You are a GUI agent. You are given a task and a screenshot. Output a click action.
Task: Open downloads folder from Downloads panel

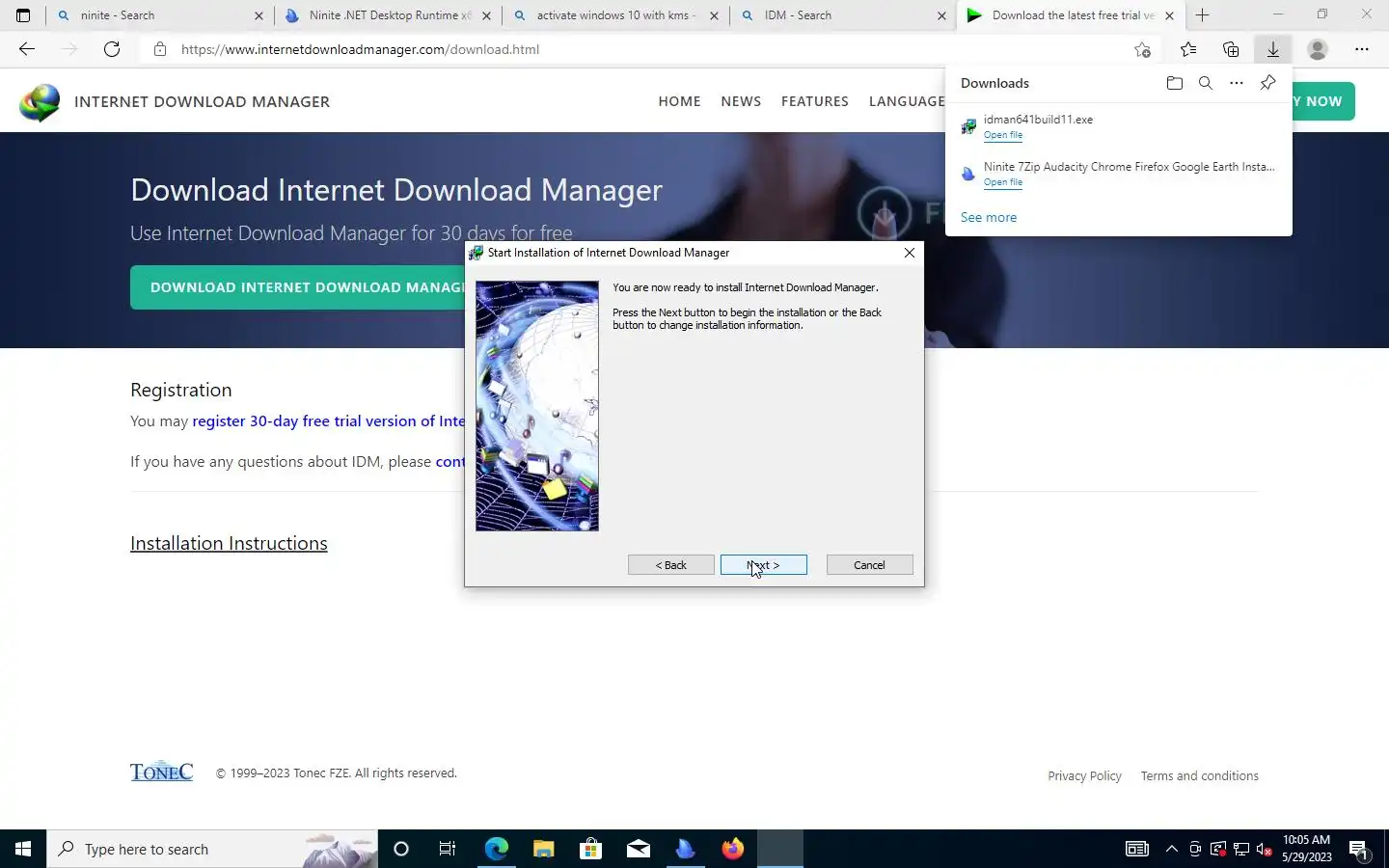tap(1174, 83)
